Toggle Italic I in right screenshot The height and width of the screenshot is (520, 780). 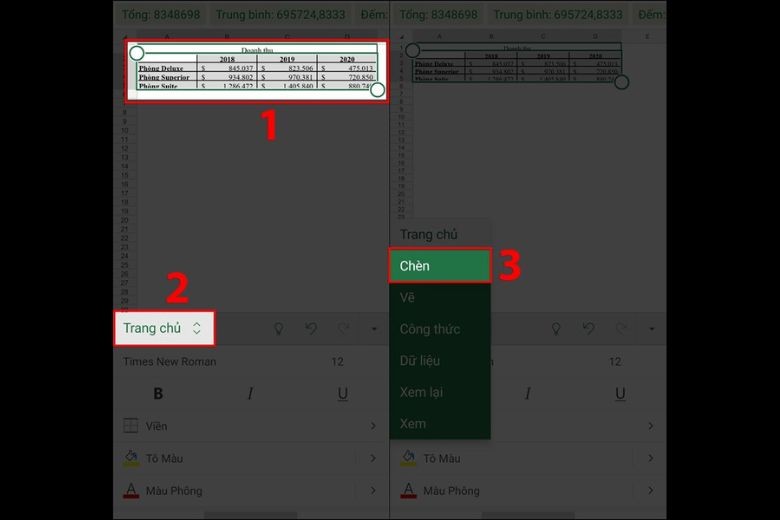pyautogui.click(x=528, y=394)
